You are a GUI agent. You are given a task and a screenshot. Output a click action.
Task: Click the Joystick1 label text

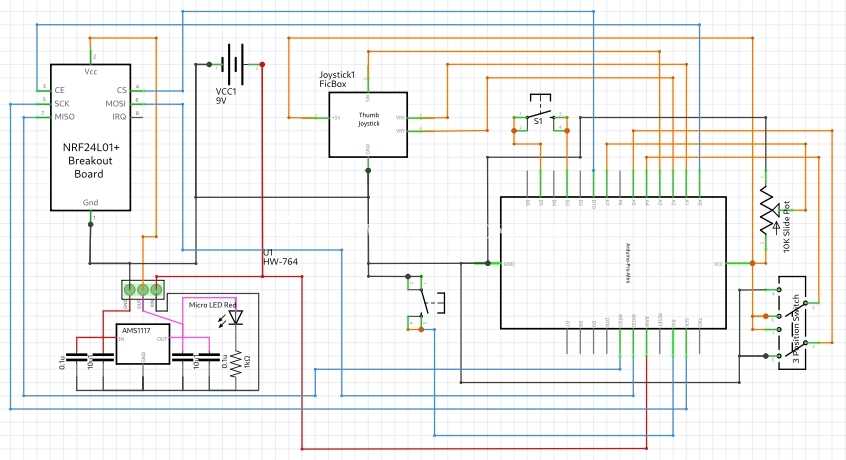click(x=337, y=75)
